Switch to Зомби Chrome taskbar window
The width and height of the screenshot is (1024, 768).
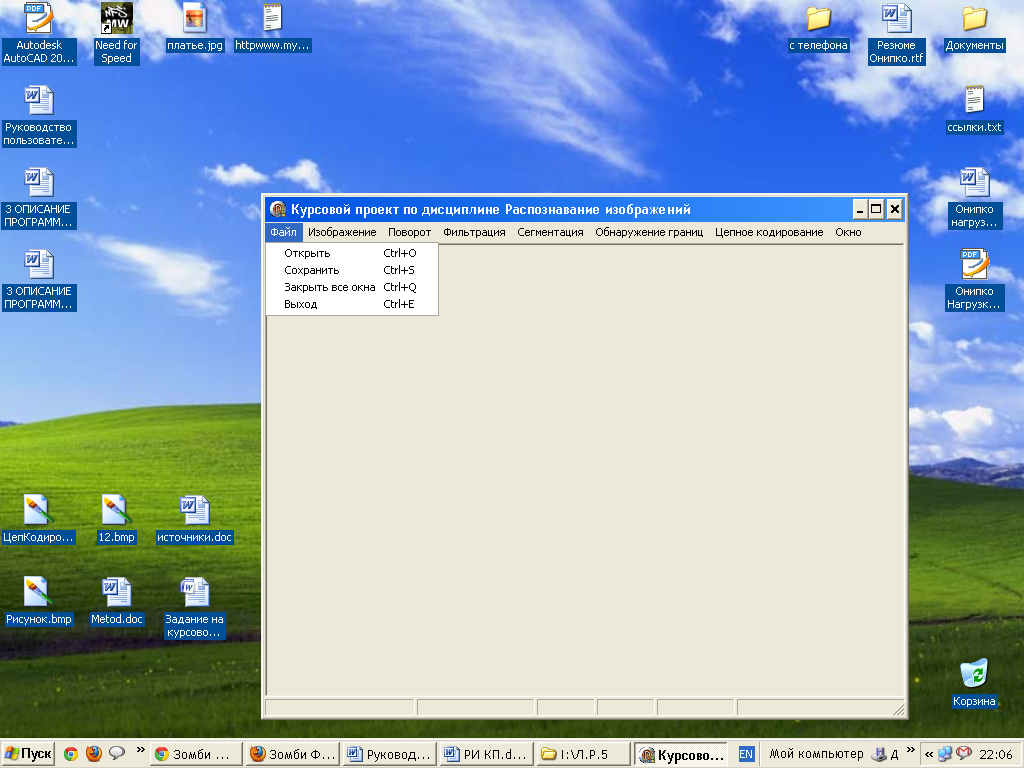[196, 754]
